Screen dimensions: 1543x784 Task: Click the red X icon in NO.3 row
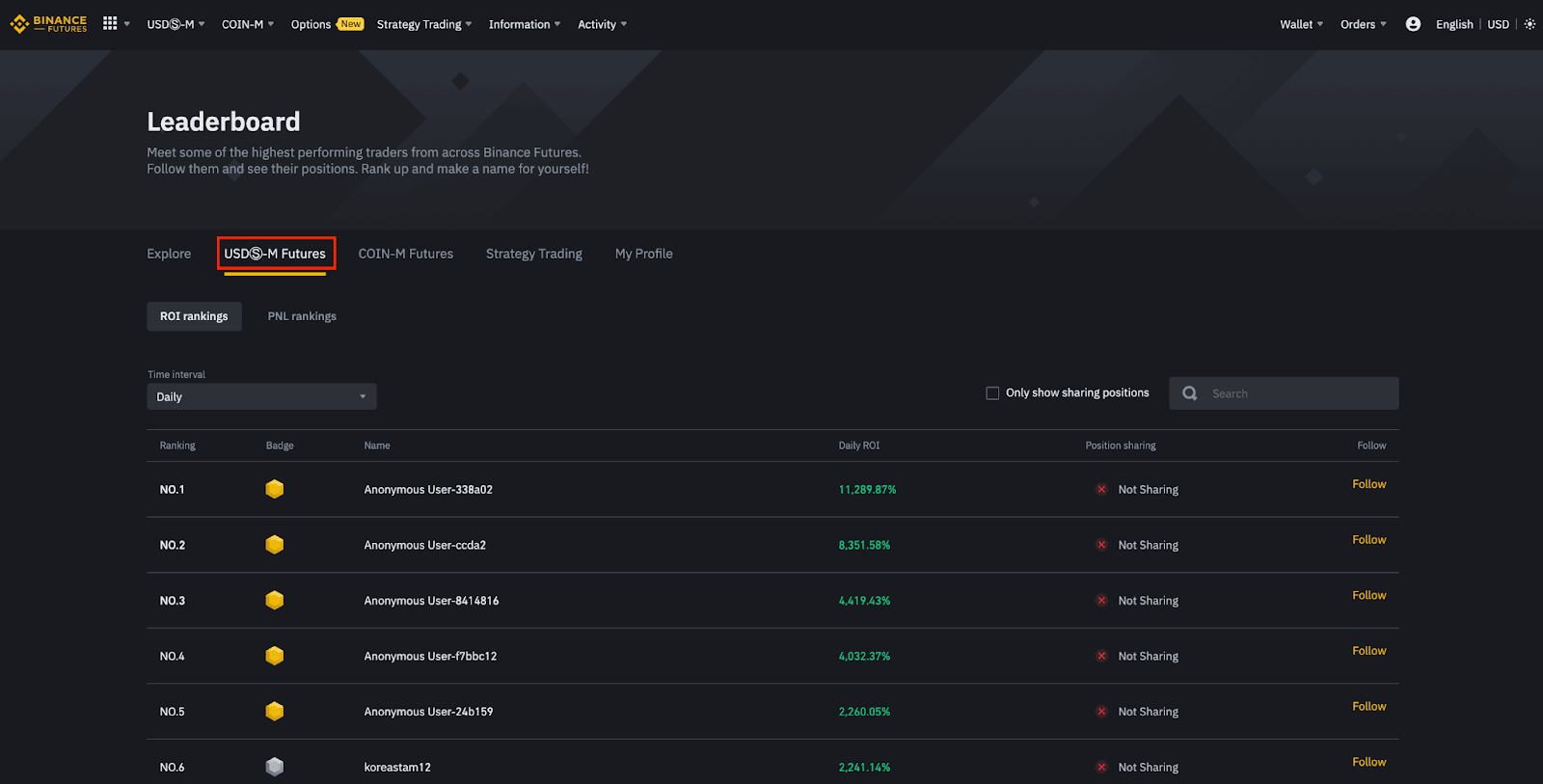pyautogui.click(x=1101, y=600)
